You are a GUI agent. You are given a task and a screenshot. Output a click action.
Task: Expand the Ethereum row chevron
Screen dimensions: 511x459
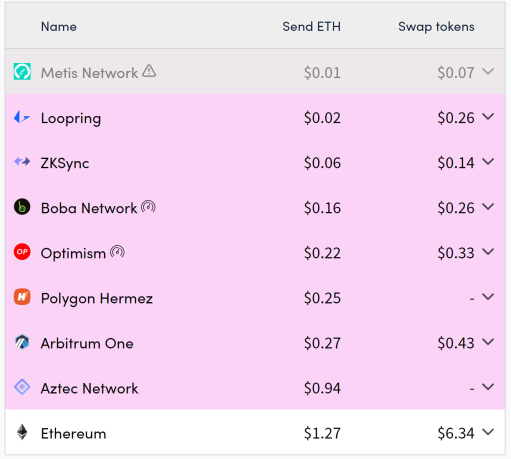tap(488, 432)
